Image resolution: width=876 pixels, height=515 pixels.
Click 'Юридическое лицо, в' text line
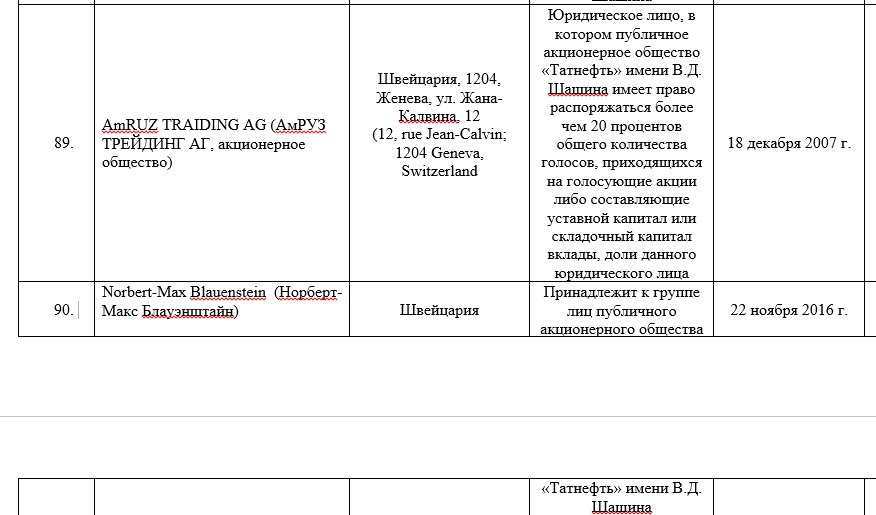[x=621, y=16]
